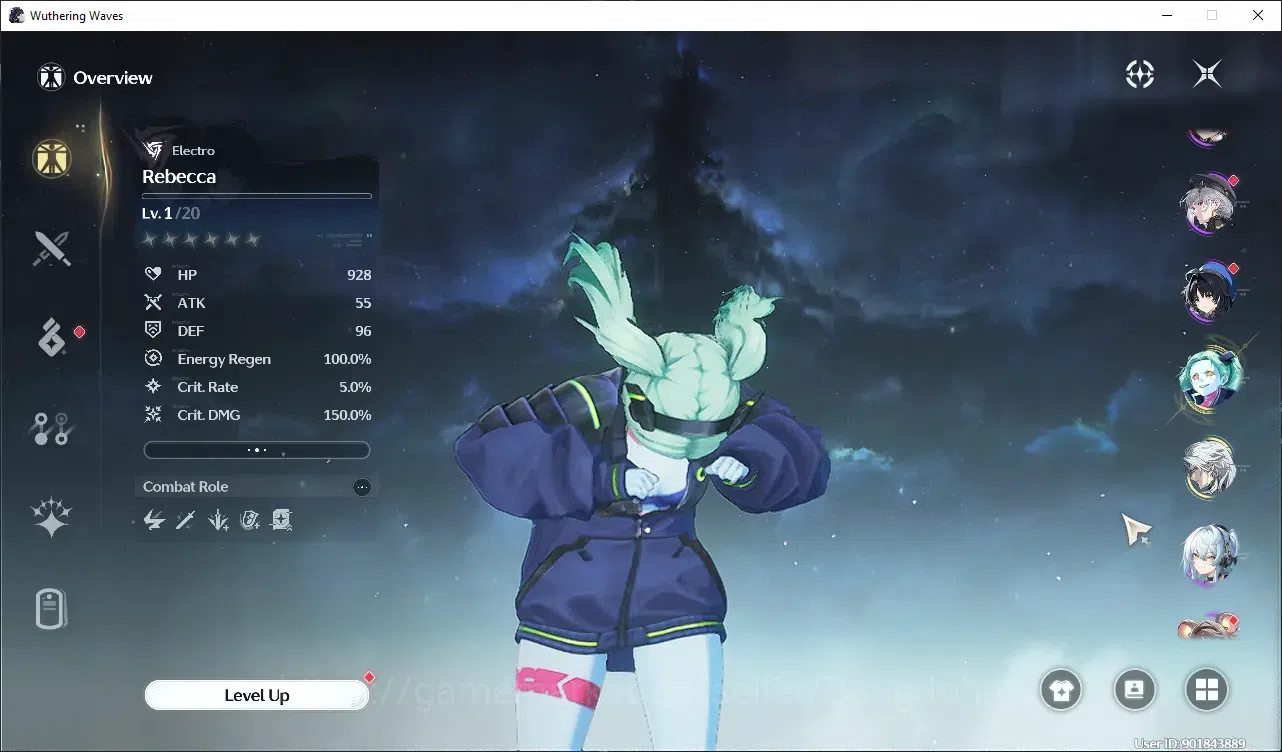Image resolution: width=1282 pixels, height=752 pixels.
Task: Click the ascension stars row
Action: (201, 239)
